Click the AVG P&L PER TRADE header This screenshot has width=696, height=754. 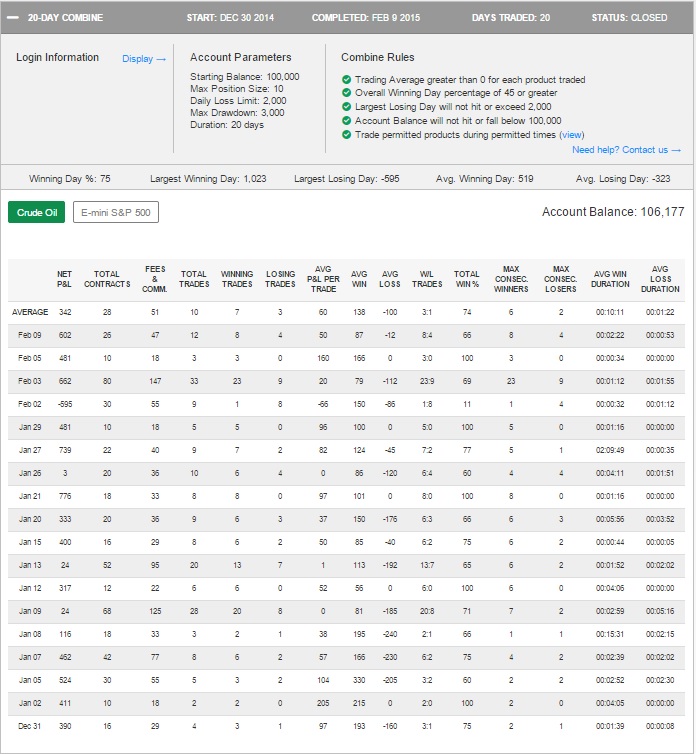pos(323,279)
